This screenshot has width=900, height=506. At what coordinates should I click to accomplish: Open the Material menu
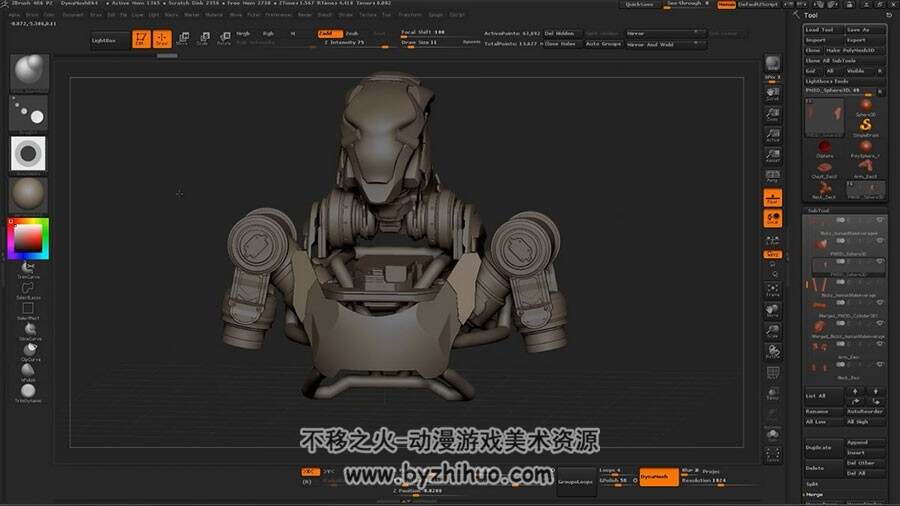[x=214, y=15]
